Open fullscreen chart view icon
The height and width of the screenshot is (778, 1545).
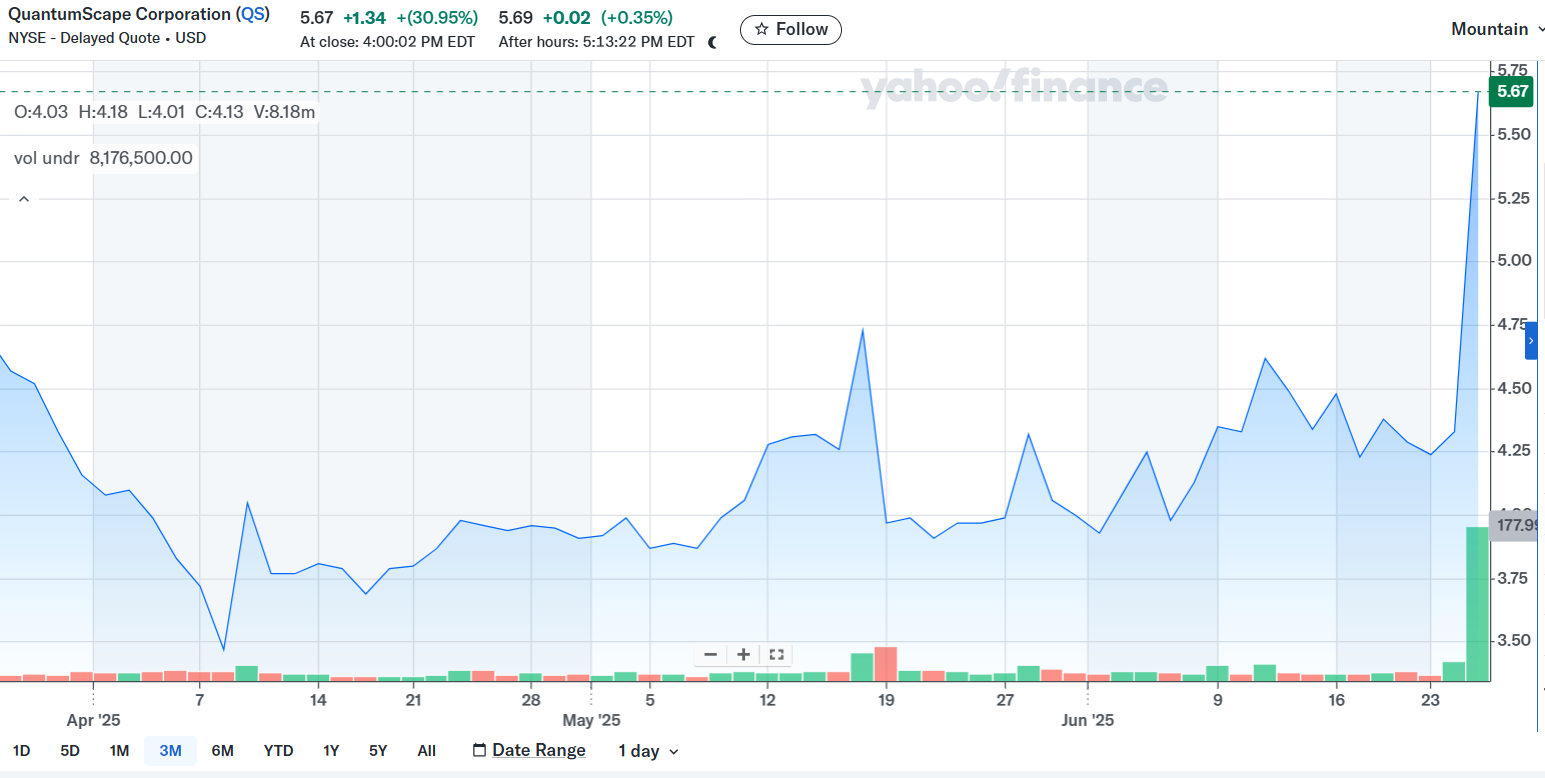[x=776, y=654]
